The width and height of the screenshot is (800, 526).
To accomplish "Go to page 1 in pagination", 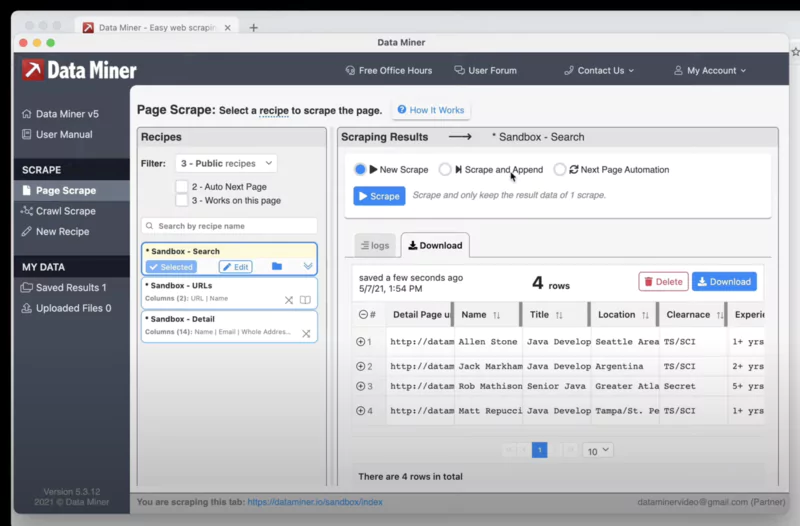I will point(539,450).
